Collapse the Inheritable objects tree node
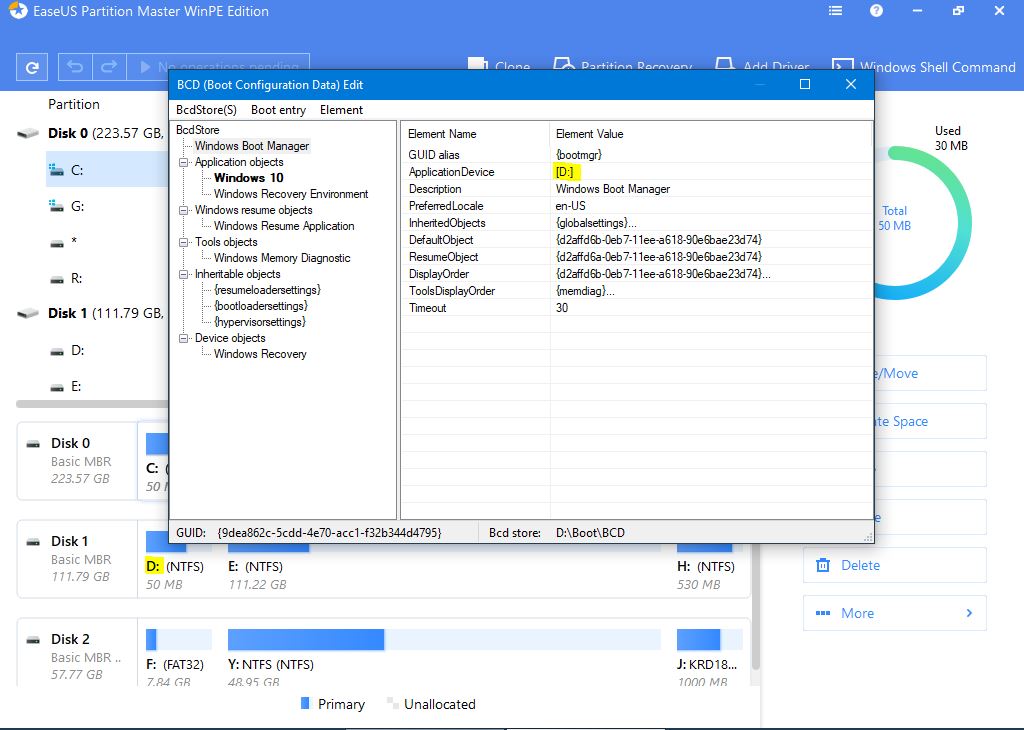 click(185, 274)
